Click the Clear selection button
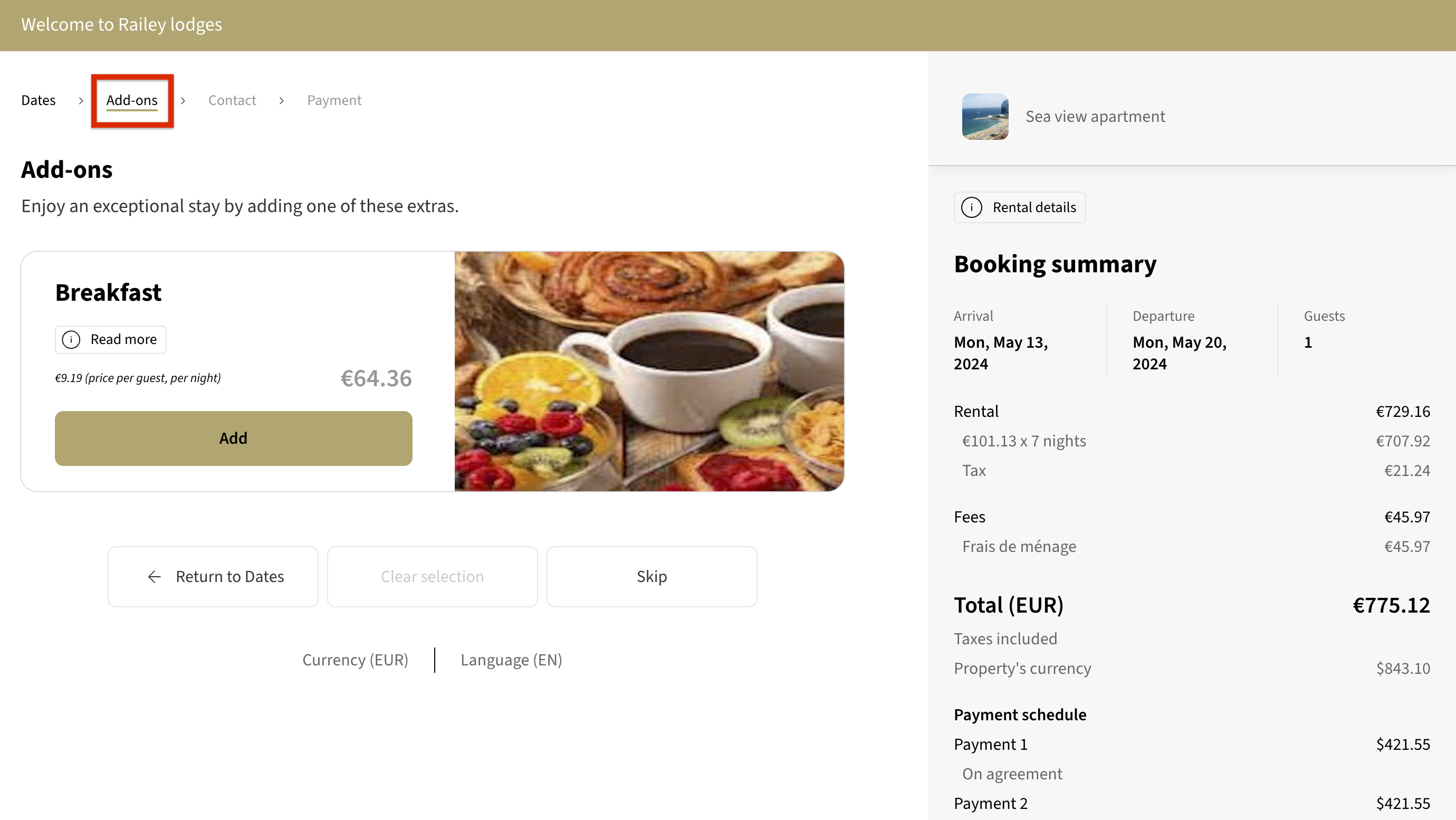The width and height of the screenshot is (1456, 820). point(432,576)
